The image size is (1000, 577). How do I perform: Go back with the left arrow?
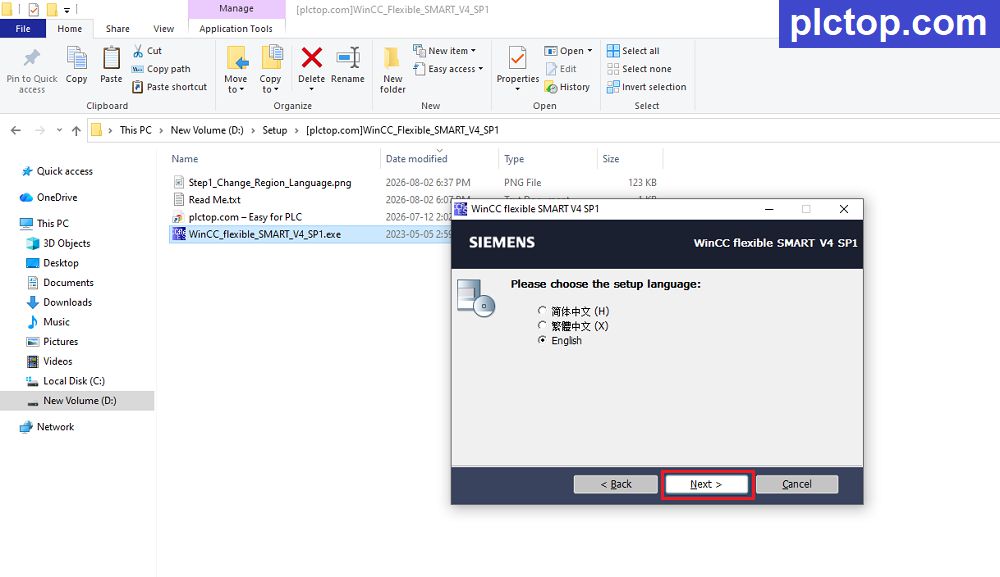point(16,130)
